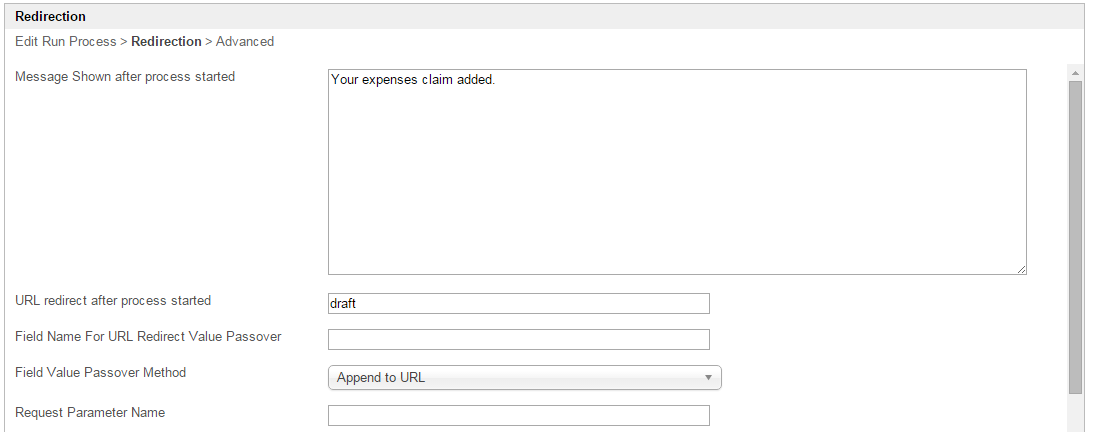Screen dimensions: 1095x432
Task: Focus the Request Parameter Name input
Action: point(518,415)
